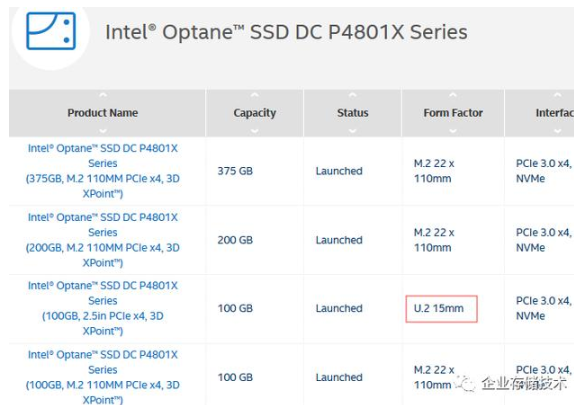
Task: Click PCIe 3.0 x4 NVMe in 2.5in row
Action: (x=544, y=308)
